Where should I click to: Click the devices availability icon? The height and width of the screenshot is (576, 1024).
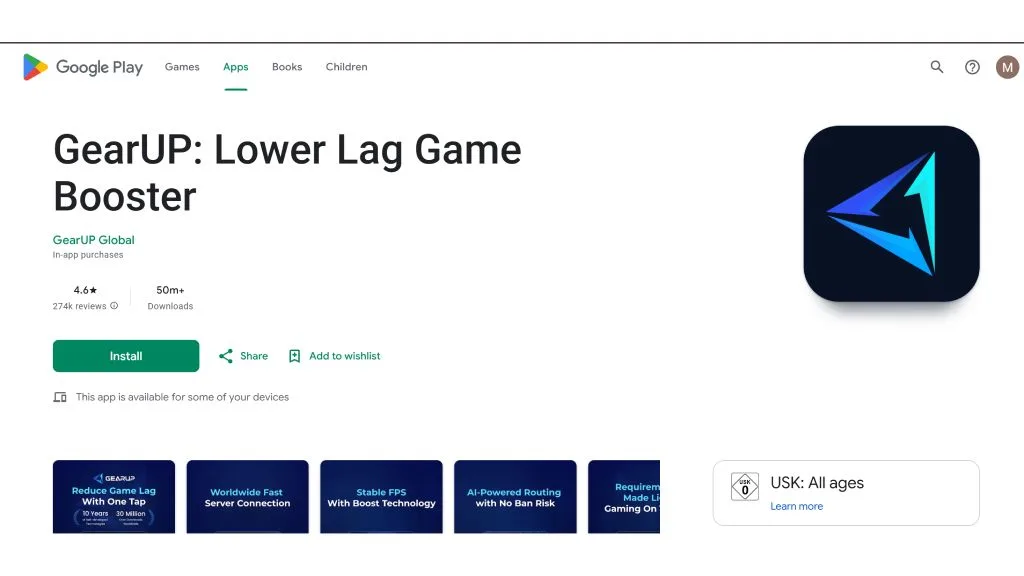(60, 397)
